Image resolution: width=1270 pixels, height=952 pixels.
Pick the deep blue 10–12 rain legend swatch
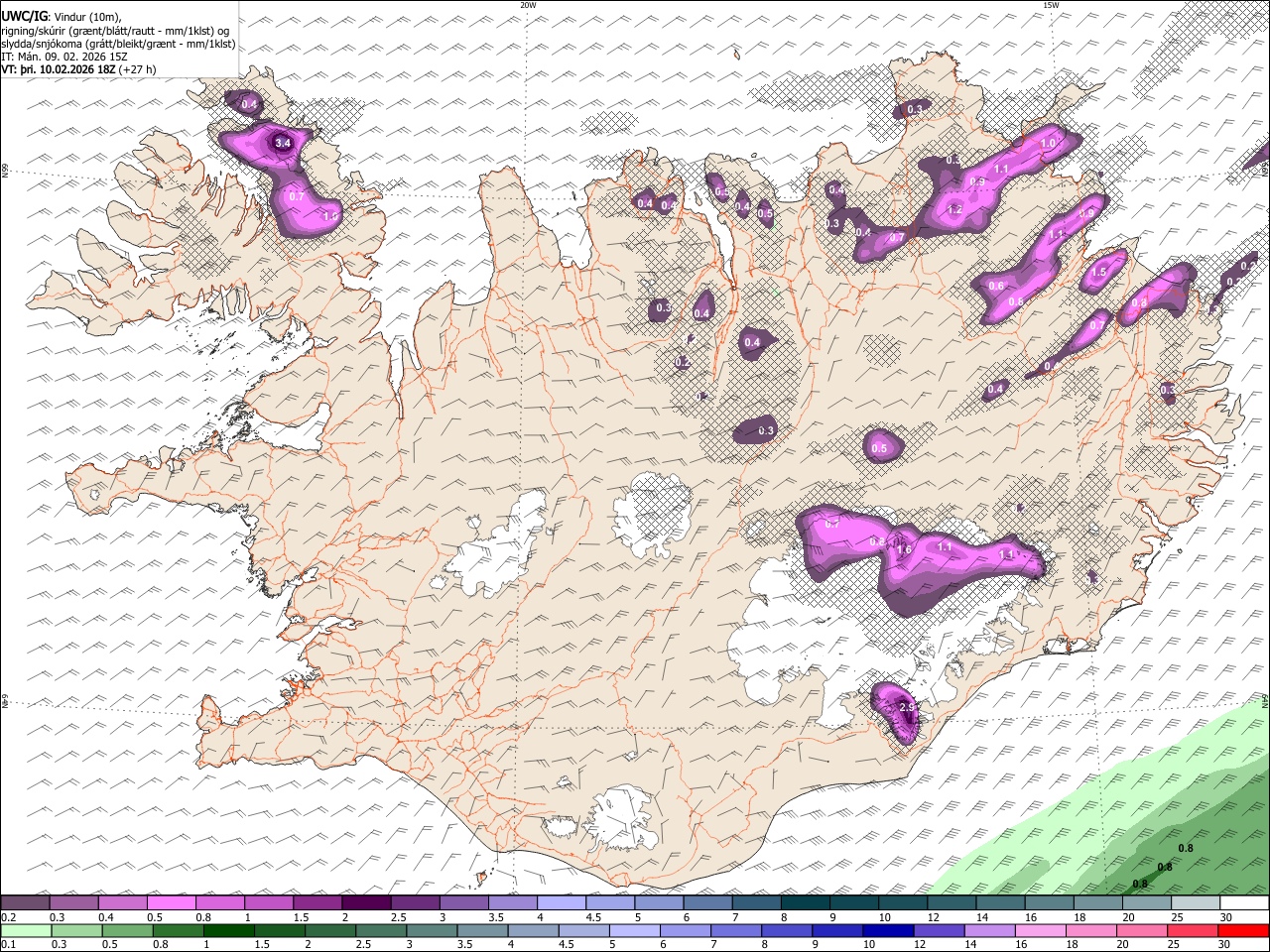point(886,931)
